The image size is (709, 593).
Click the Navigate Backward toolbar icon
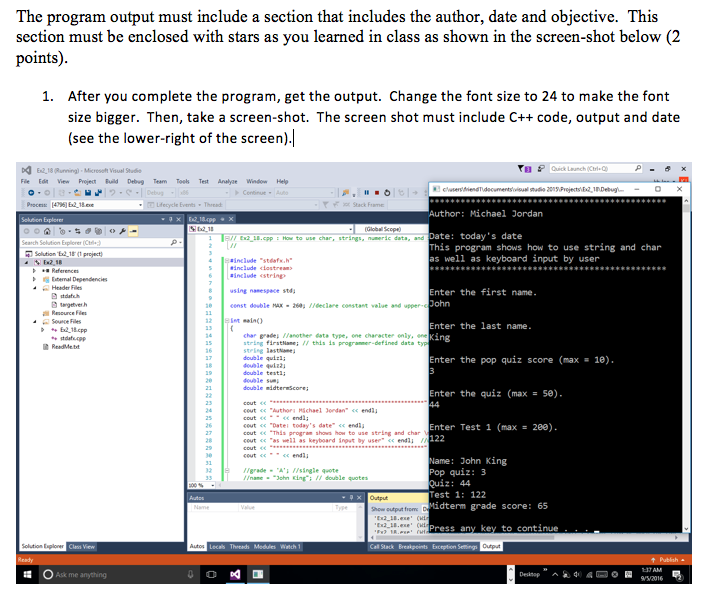pos(31,193)
